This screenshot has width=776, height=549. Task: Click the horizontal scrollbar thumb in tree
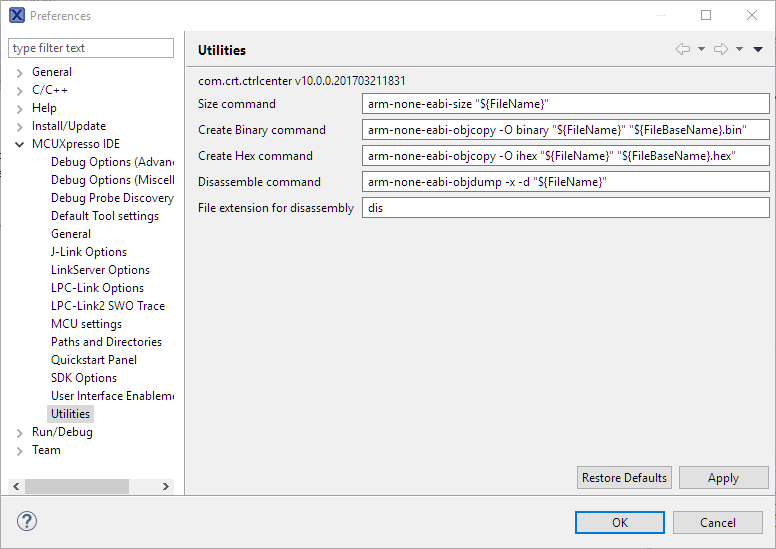77,486
